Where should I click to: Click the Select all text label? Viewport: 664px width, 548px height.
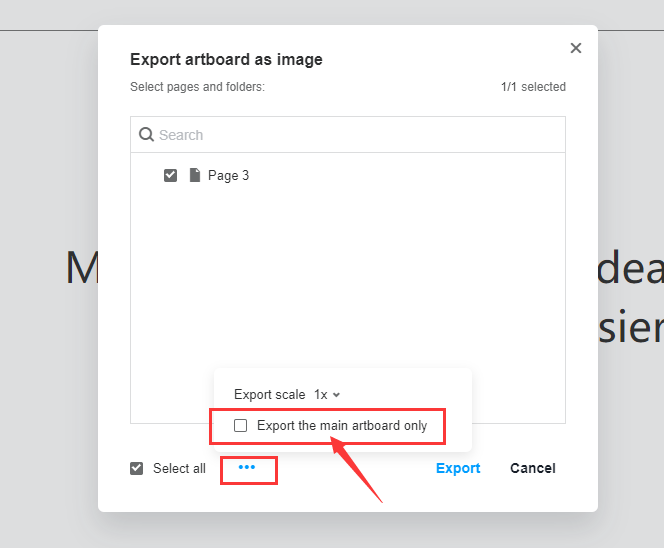179,468
